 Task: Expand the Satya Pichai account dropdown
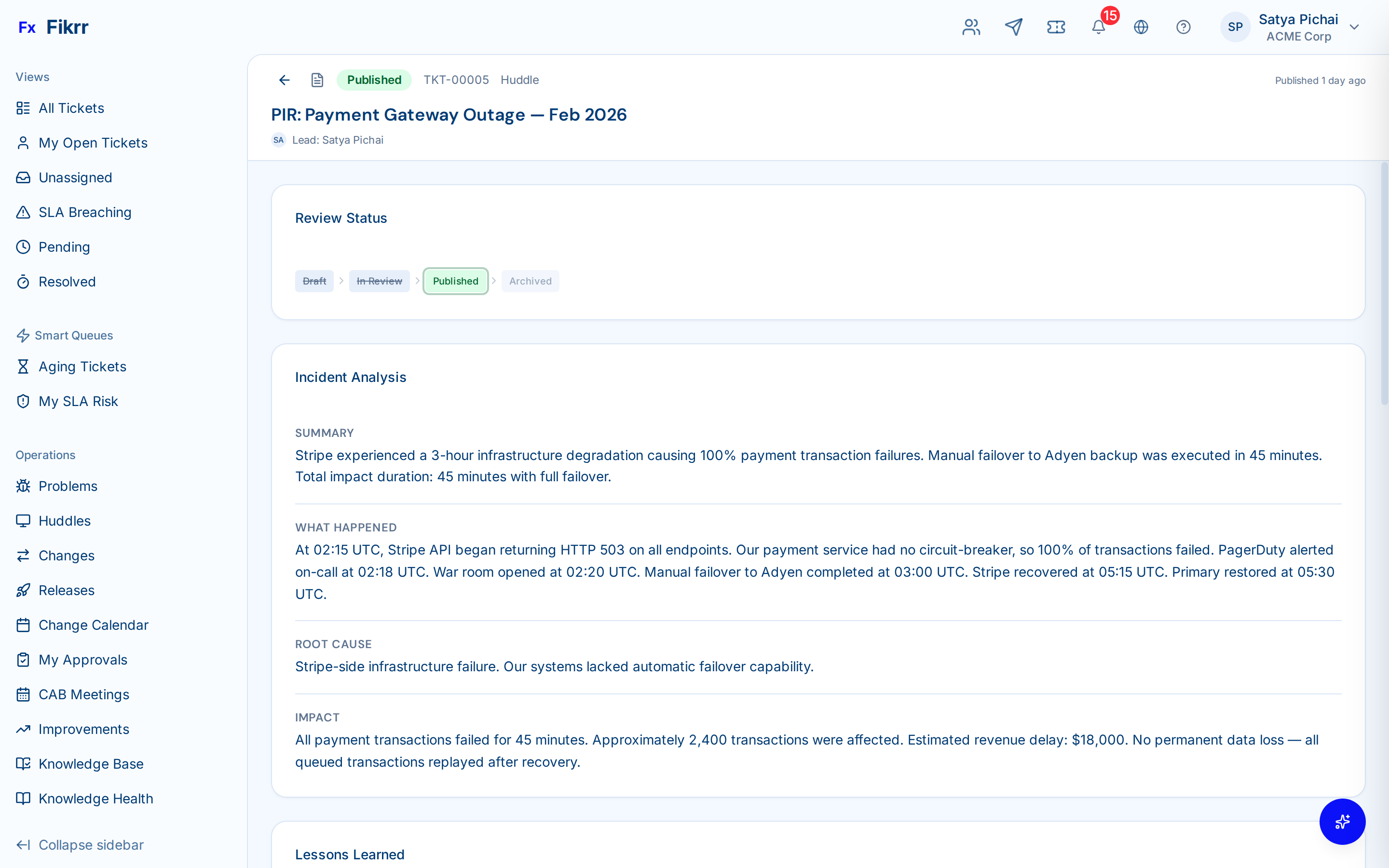click(x=1354, y=27)
